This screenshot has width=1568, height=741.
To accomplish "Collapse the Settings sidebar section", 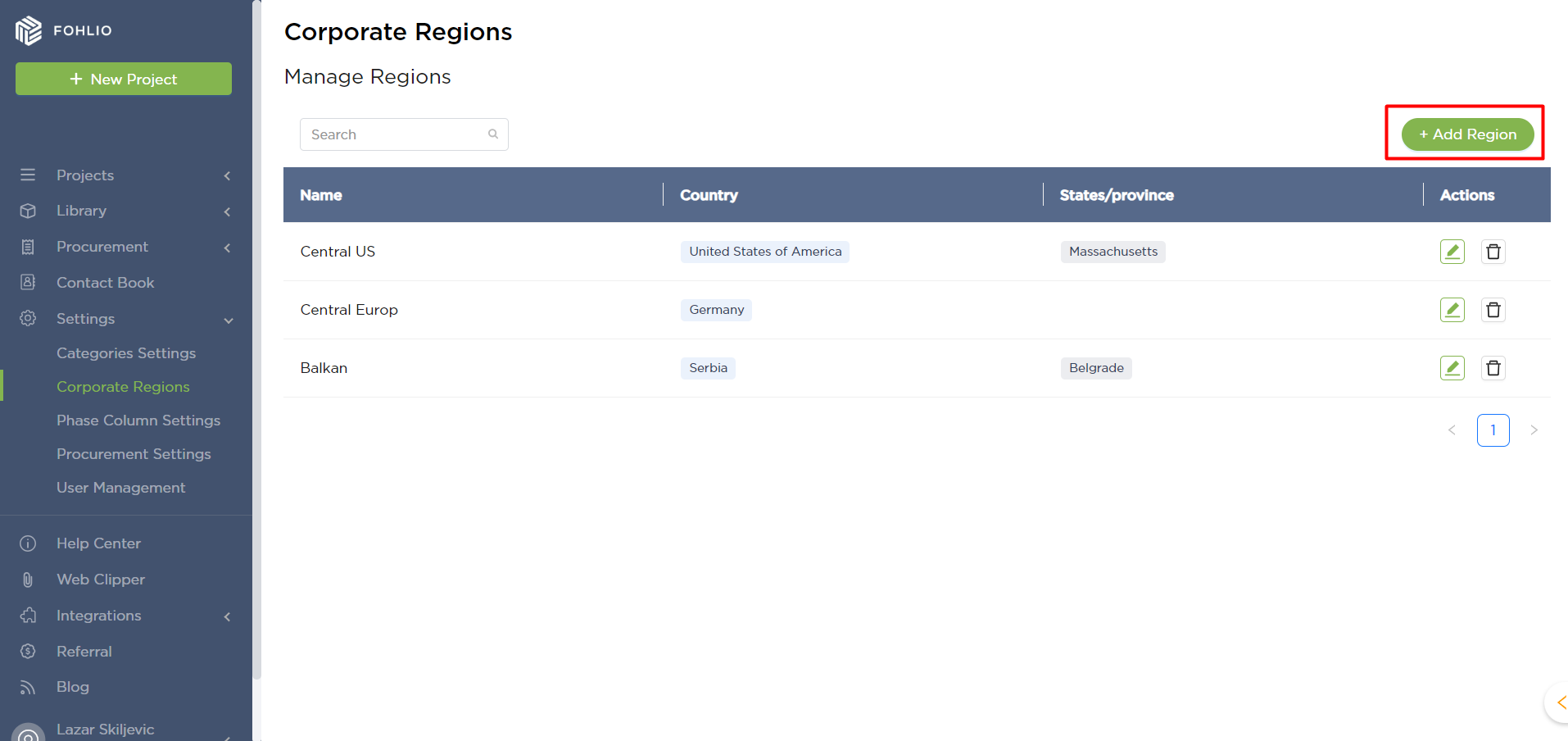I will click(85, 319).
